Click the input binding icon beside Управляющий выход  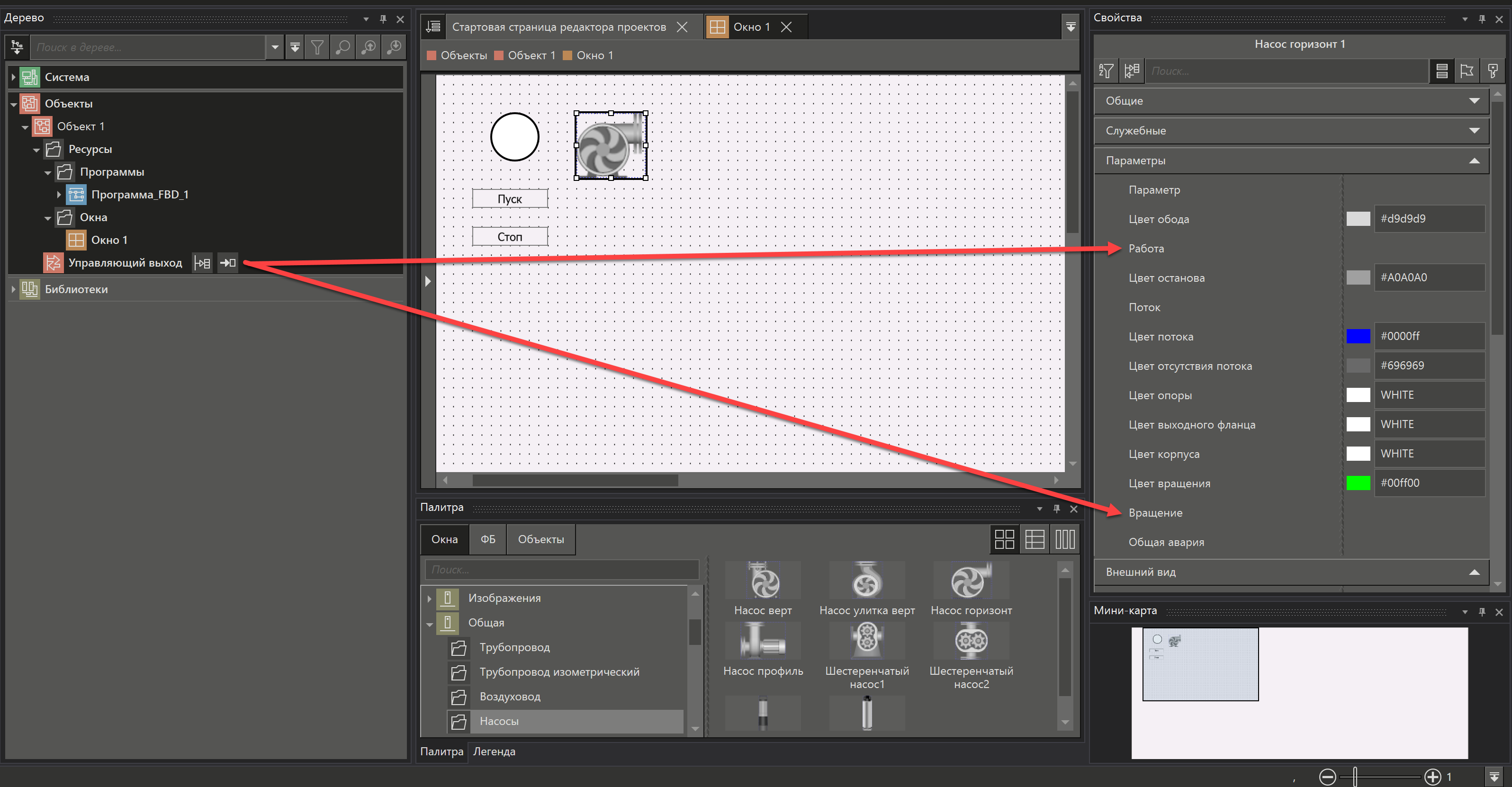point(203,263)
